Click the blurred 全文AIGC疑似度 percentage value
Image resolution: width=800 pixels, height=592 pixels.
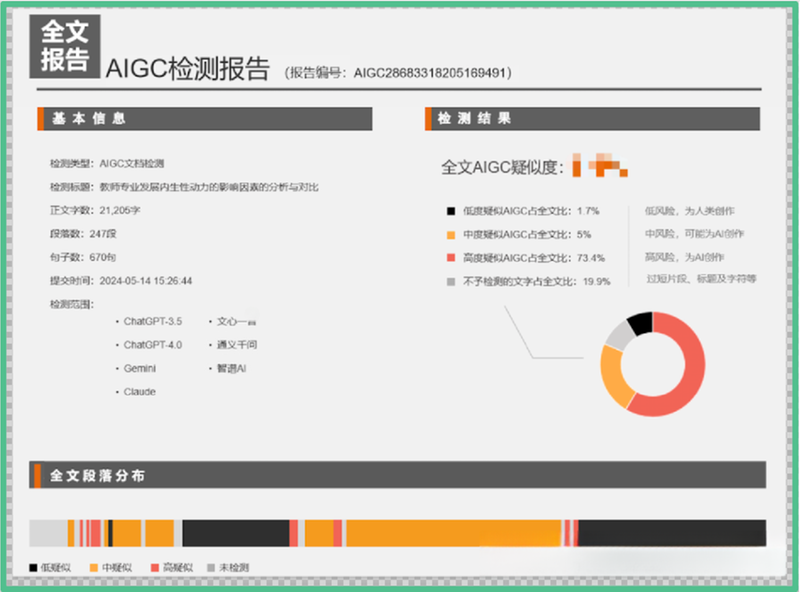(600, 166)
